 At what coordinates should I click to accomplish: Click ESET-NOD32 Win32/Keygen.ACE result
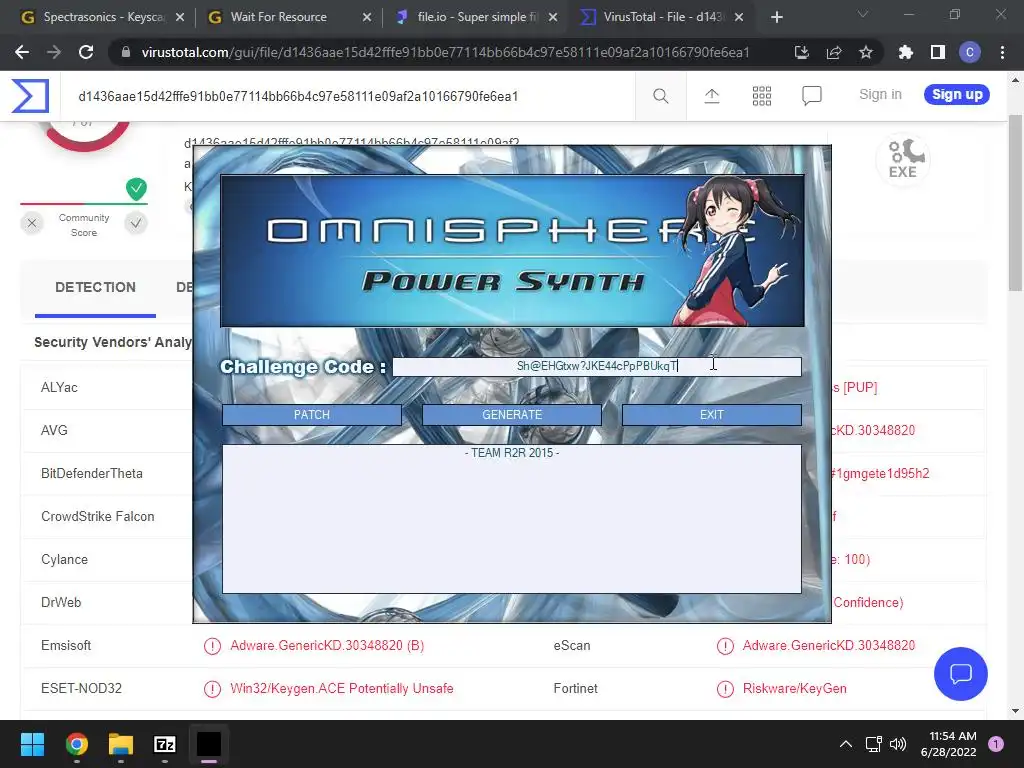342,688
